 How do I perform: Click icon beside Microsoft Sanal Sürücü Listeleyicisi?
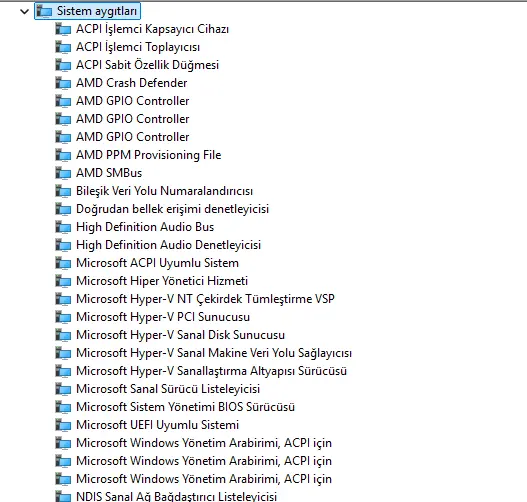[63, 389]
